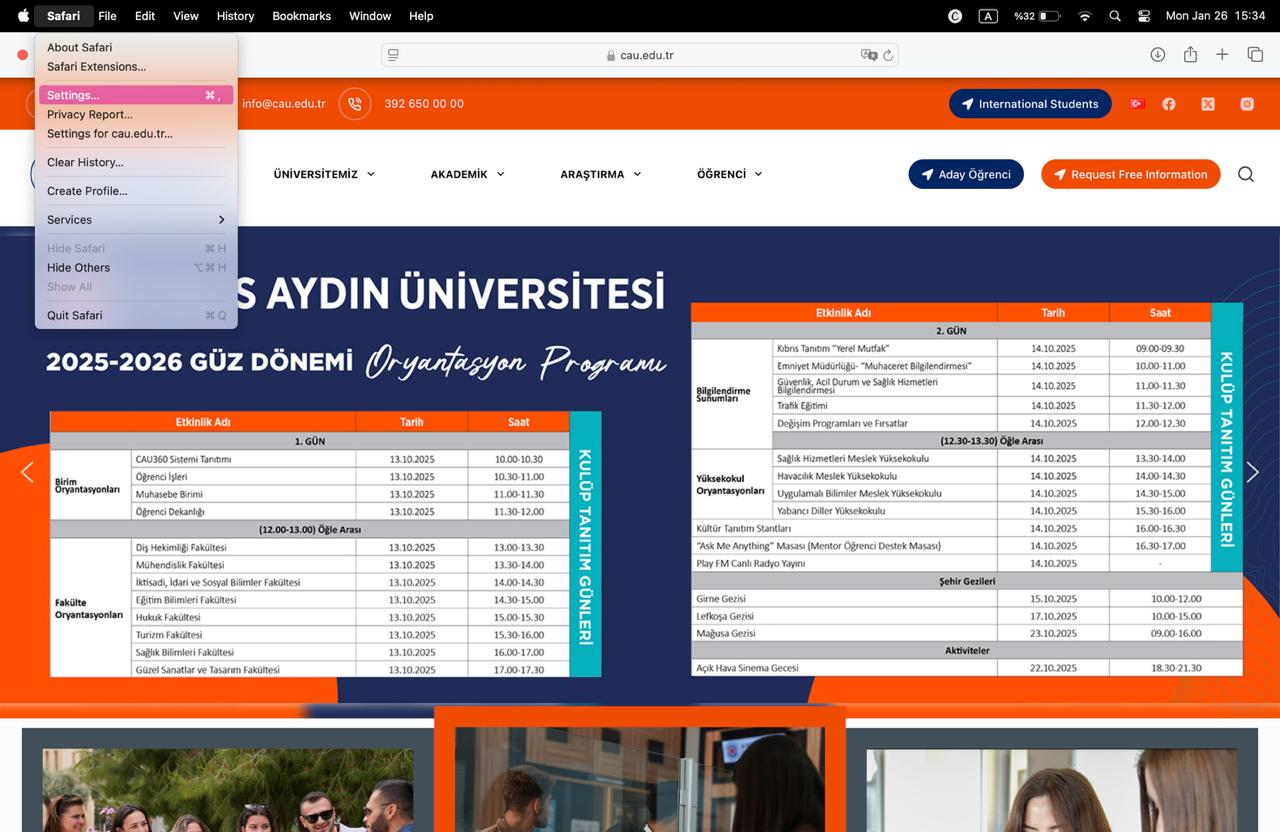Click the new tab plus icon
The width and height of the screenshot is (1280, 832).
tap(1222, 55)
